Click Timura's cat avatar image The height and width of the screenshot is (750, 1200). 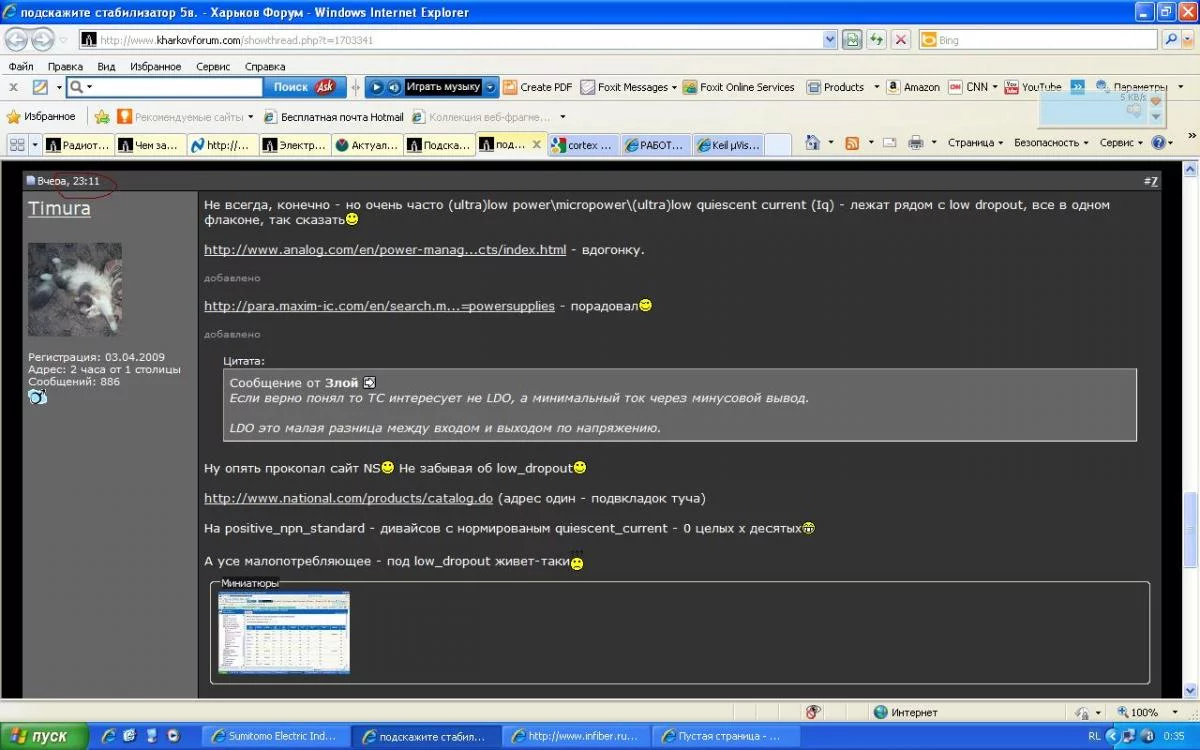pyautogui.click(x=75, y=289)
